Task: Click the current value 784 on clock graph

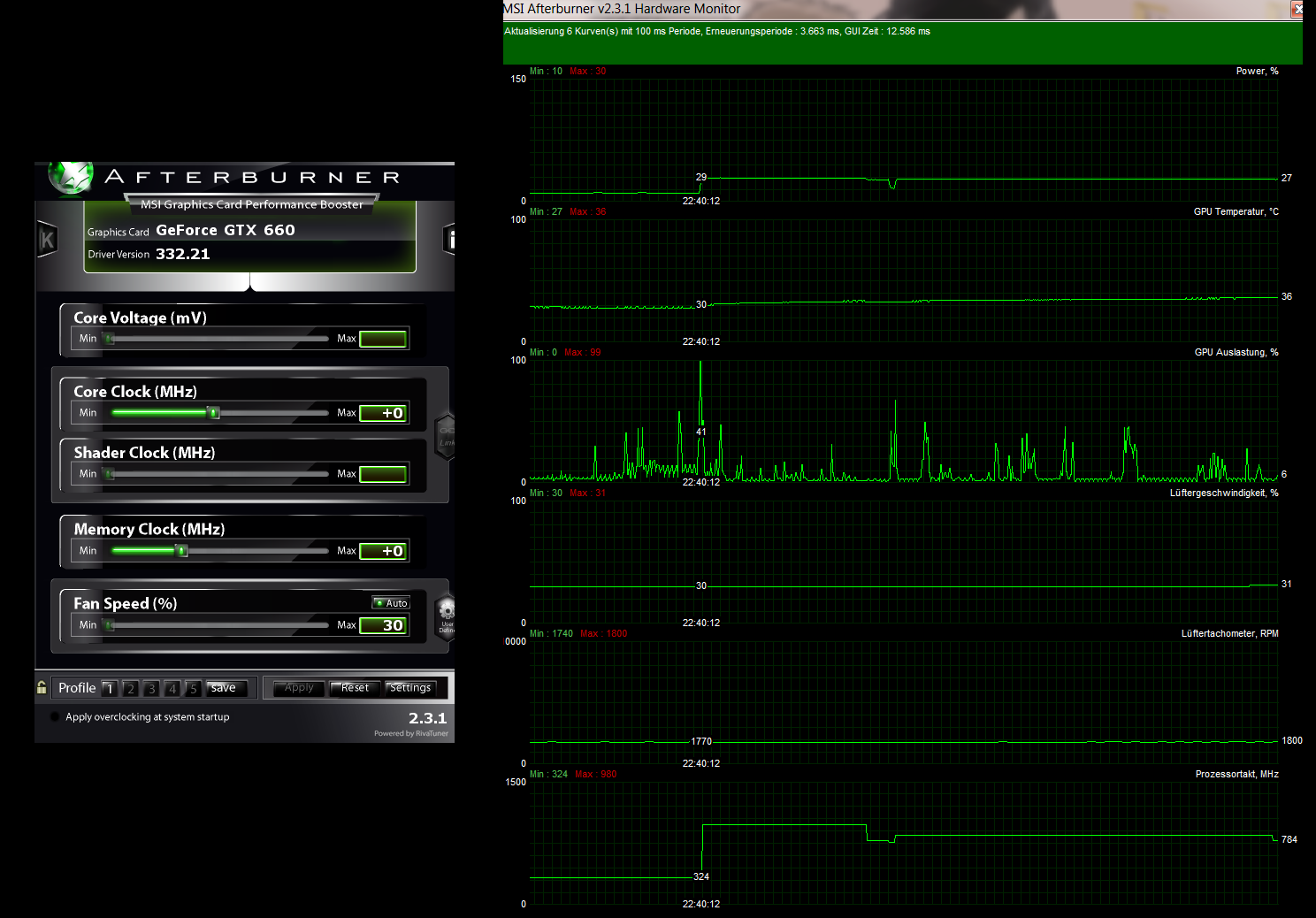Action: [1289, 839]
